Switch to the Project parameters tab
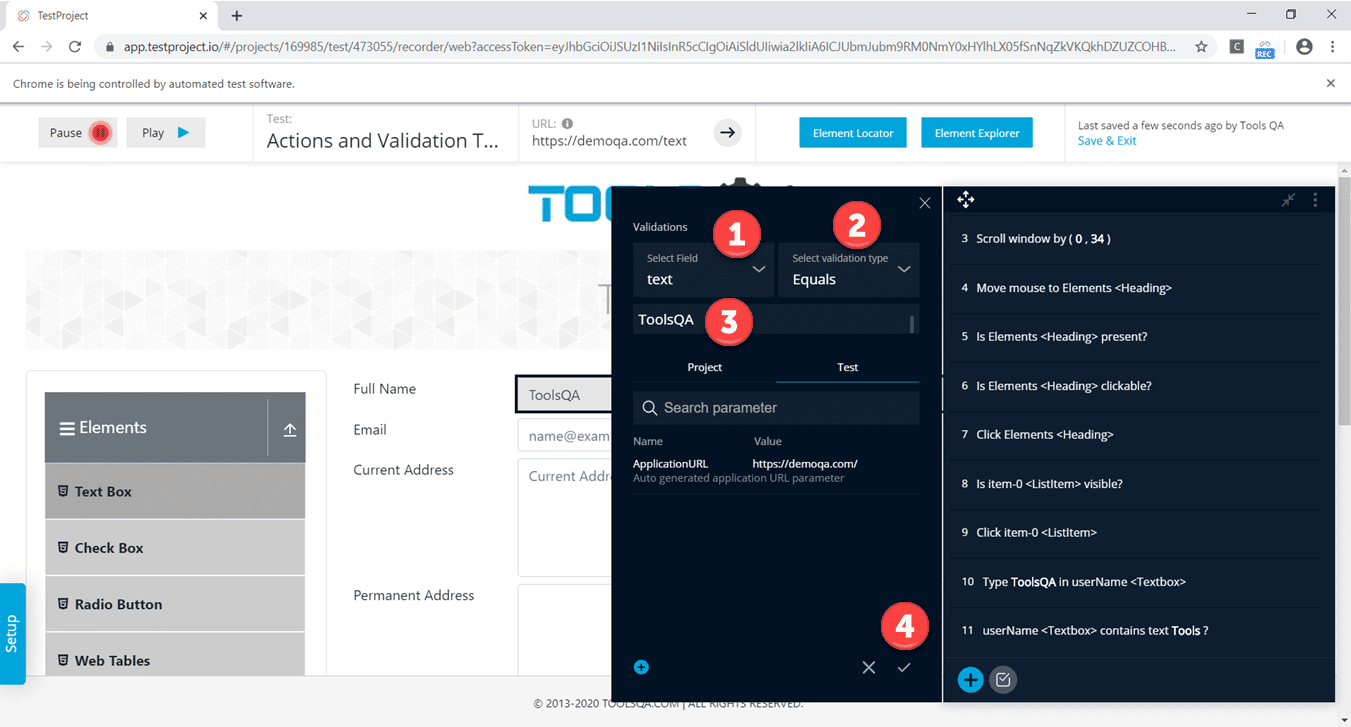The image size is (1351, 727). pyautogui.click(x=704, y=367)
